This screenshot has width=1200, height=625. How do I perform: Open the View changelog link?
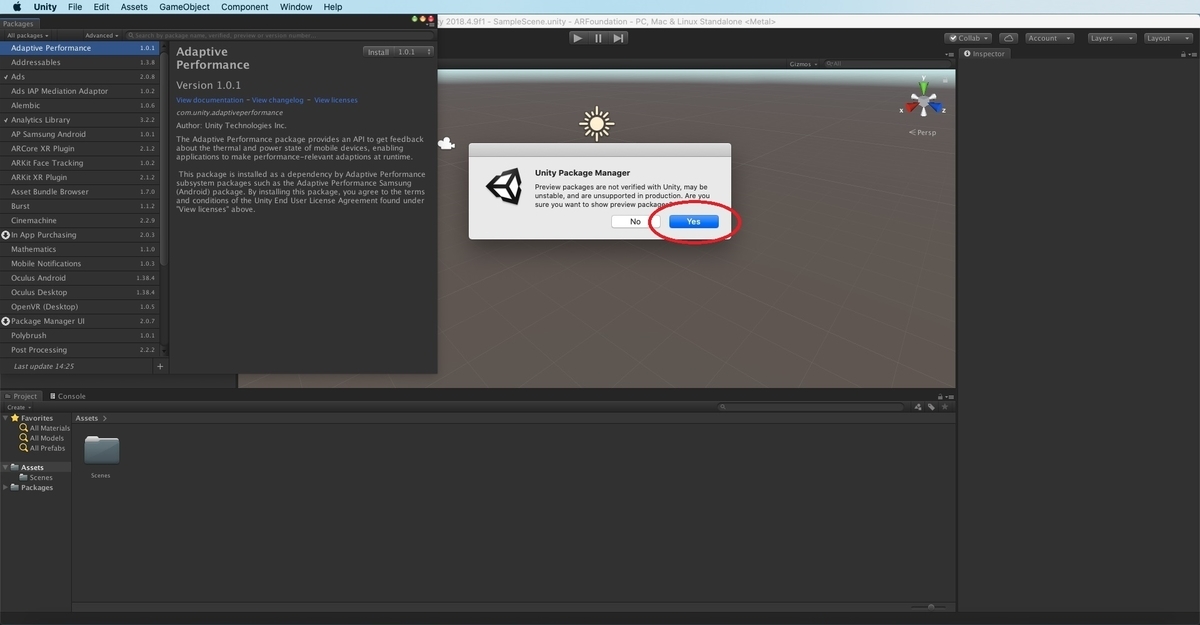pos(279,100)
